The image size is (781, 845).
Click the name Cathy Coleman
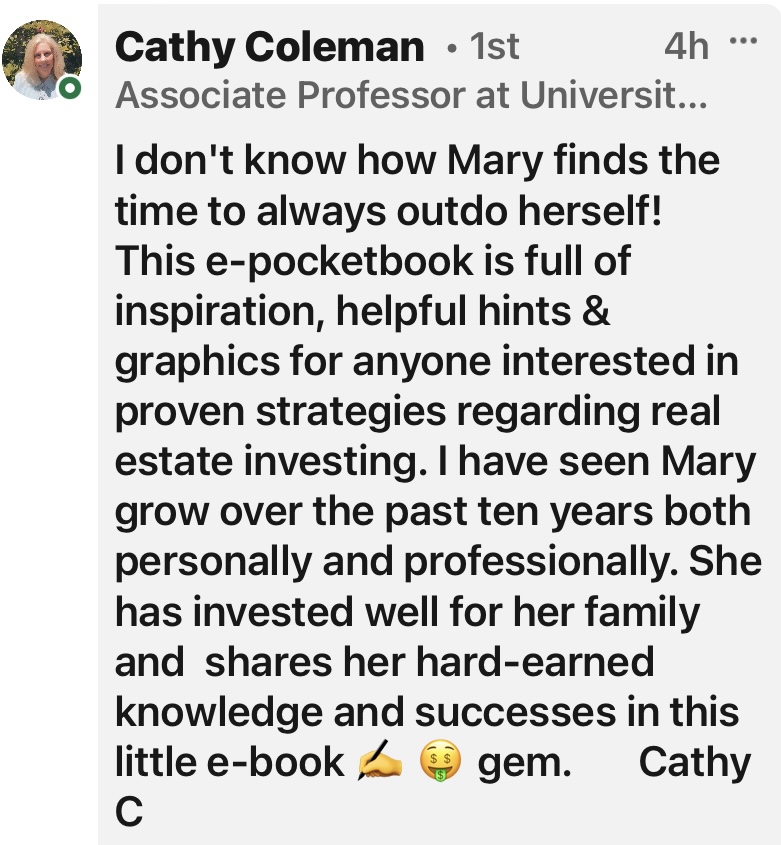(x=270, y=46)
